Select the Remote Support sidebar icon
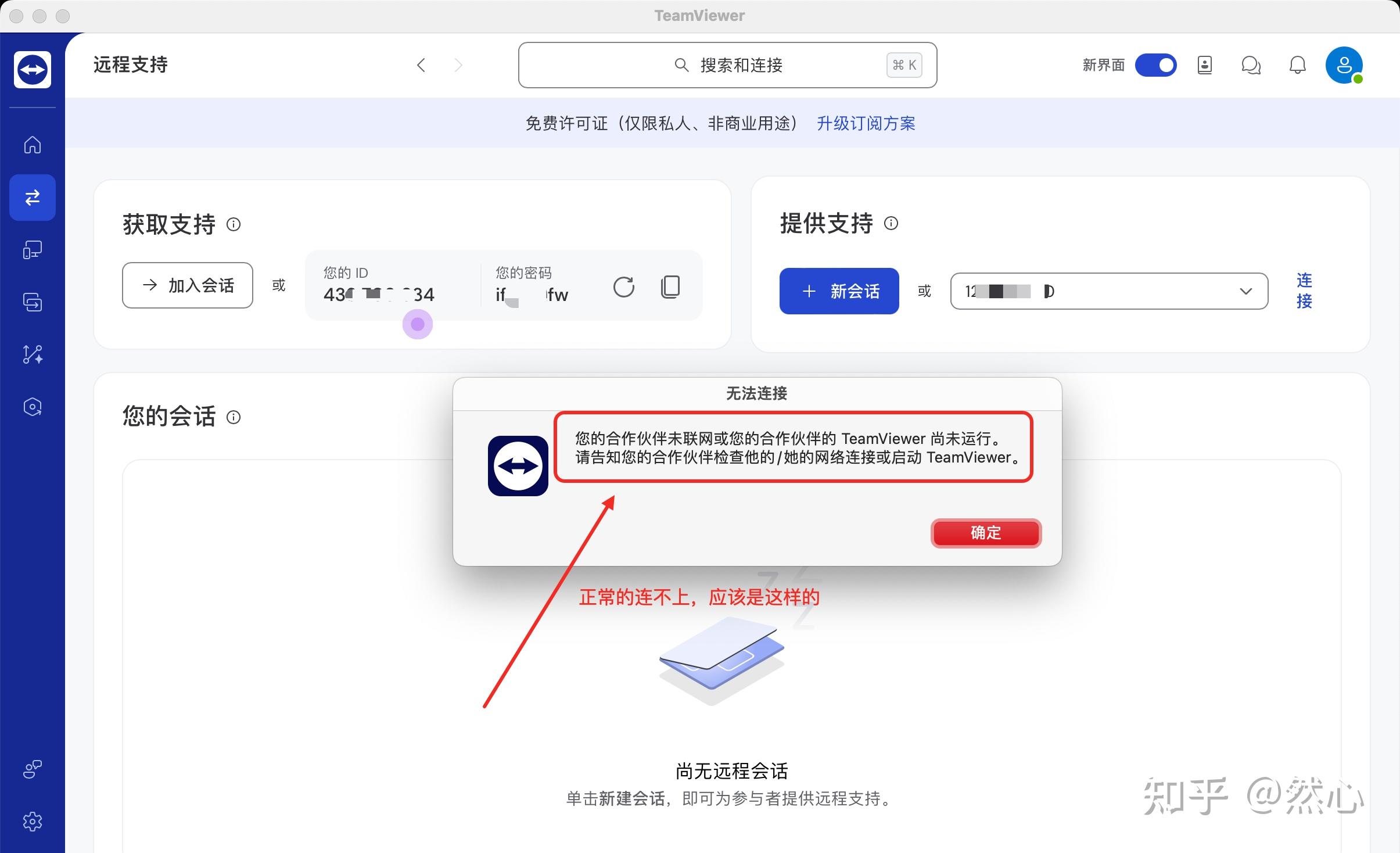 click(32, 198)
